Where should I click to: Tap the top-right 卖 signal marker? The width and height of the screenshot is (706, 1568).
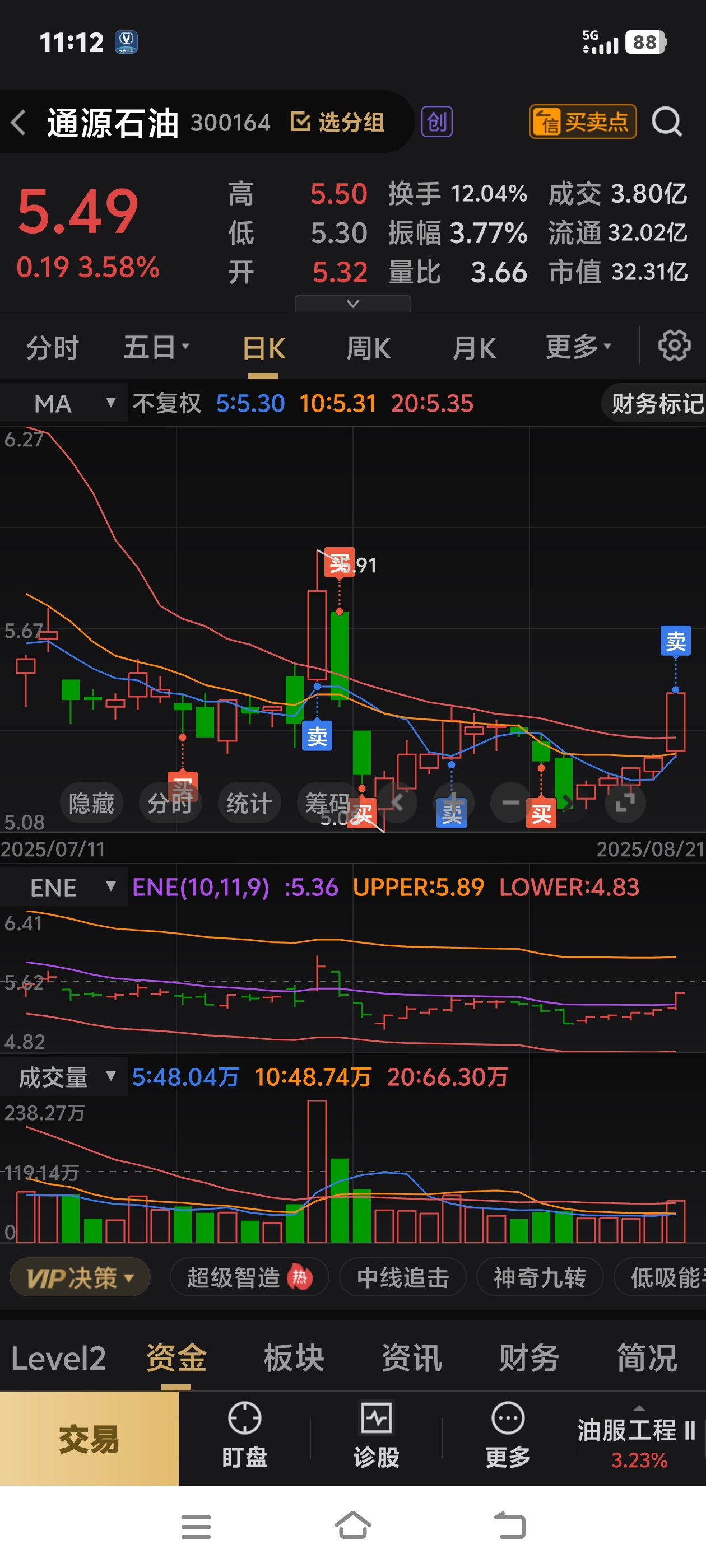click(x=676, y=640)
